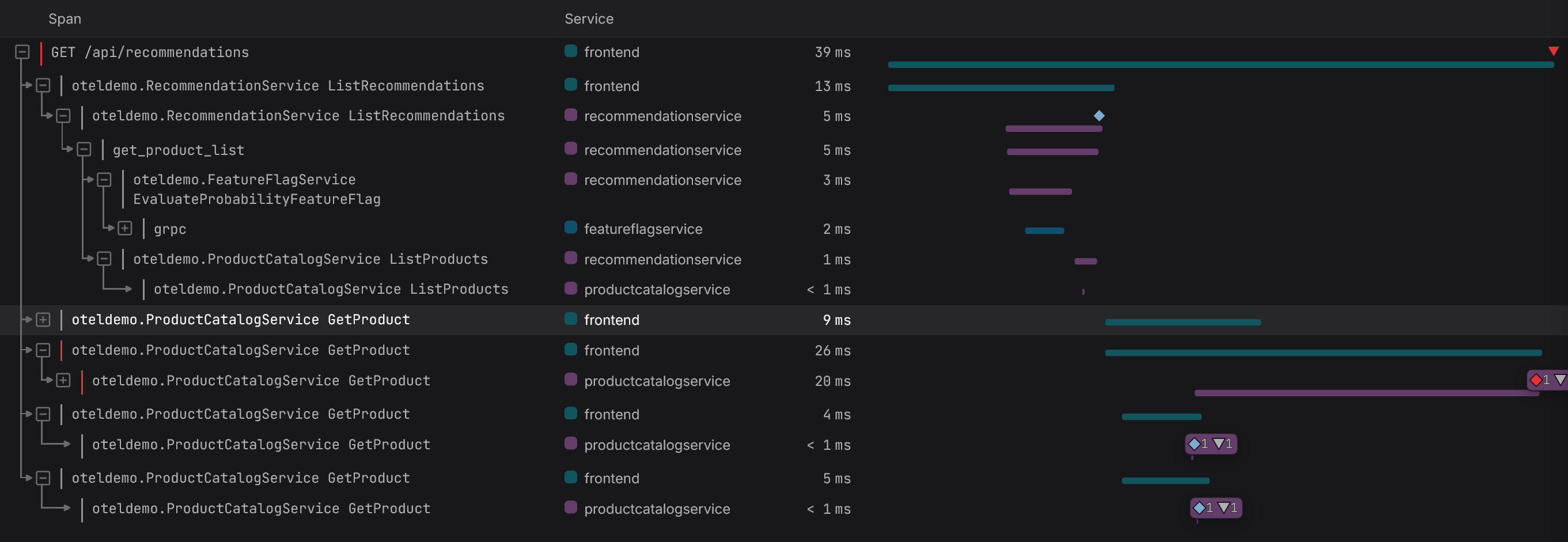Screen dimensions: 1568x542
Task: Select the 26 ms frontend GetProduct timeline bar
Action: [1323, 353]
